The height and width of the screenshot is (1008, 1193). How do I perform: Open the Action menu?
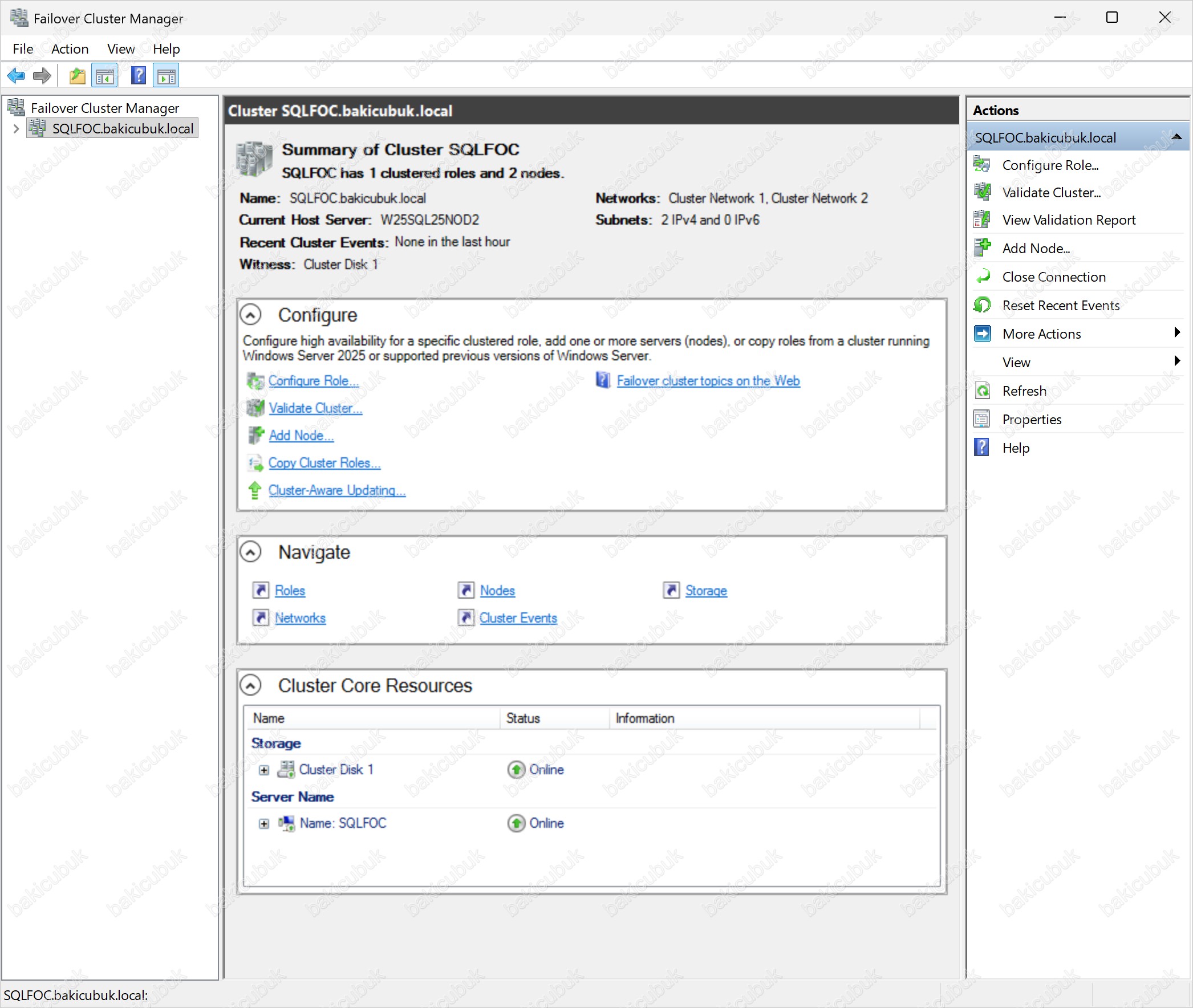tap(70, 49)
